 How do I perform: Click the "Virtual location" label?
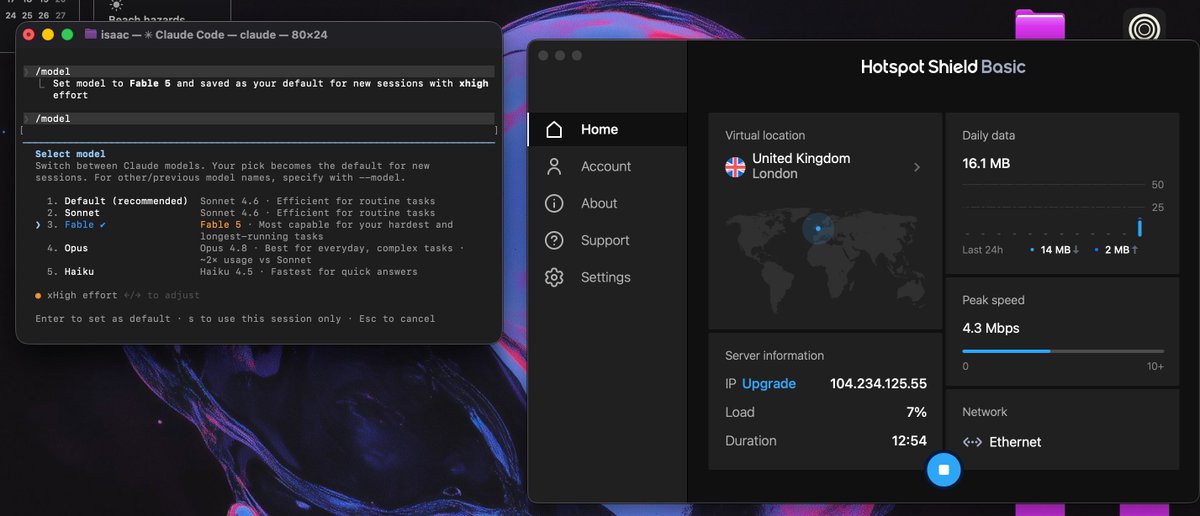point(765,135)
